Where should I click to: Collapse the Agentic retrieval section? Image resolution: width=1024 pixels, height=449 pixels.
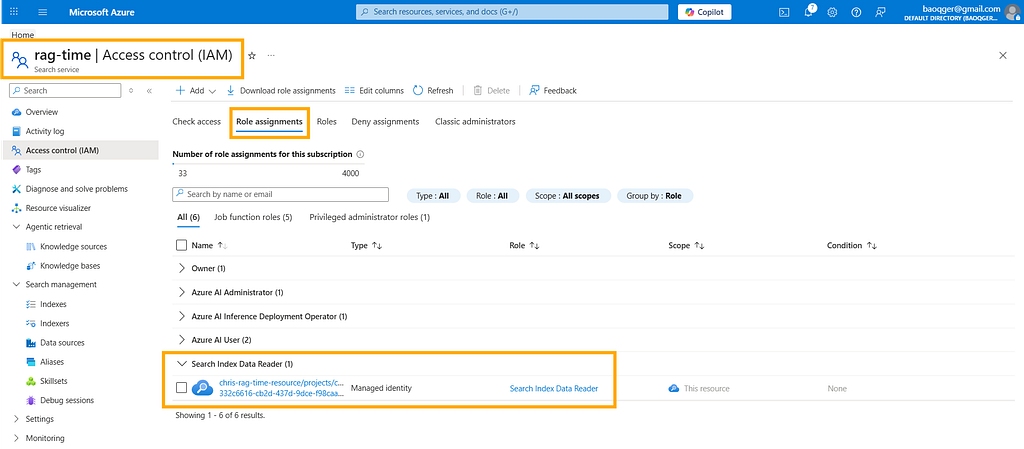[x=16, y=227]
